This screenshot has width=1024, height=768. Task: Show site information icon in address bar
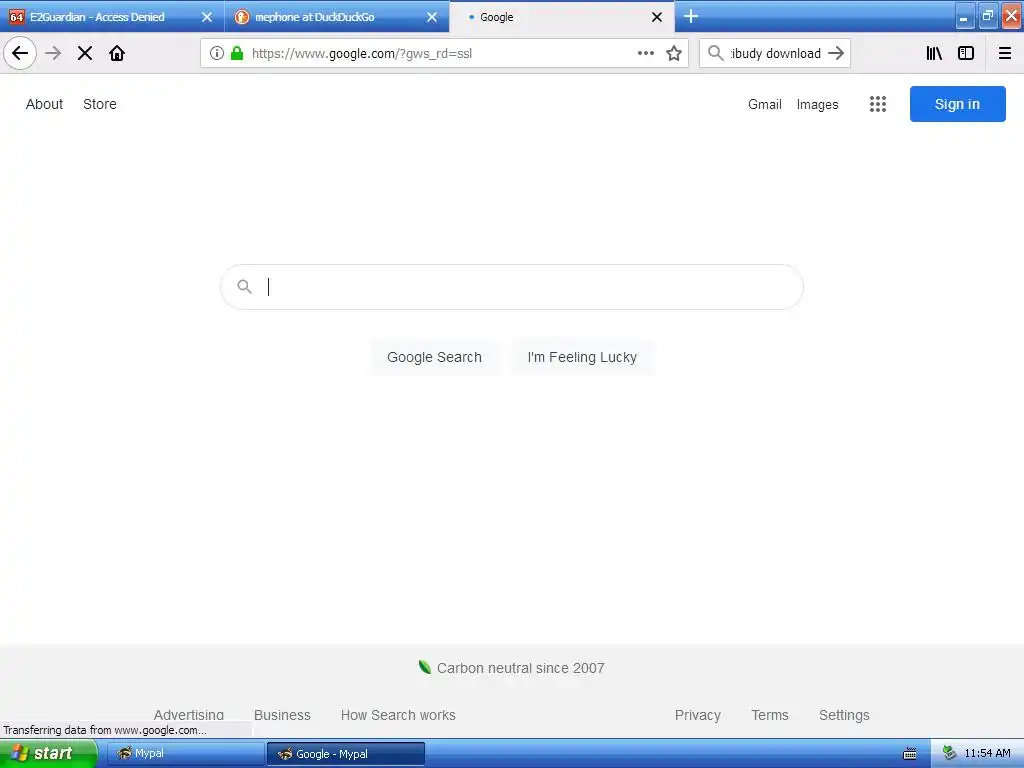pyautogui.click(x=217, y=53)
